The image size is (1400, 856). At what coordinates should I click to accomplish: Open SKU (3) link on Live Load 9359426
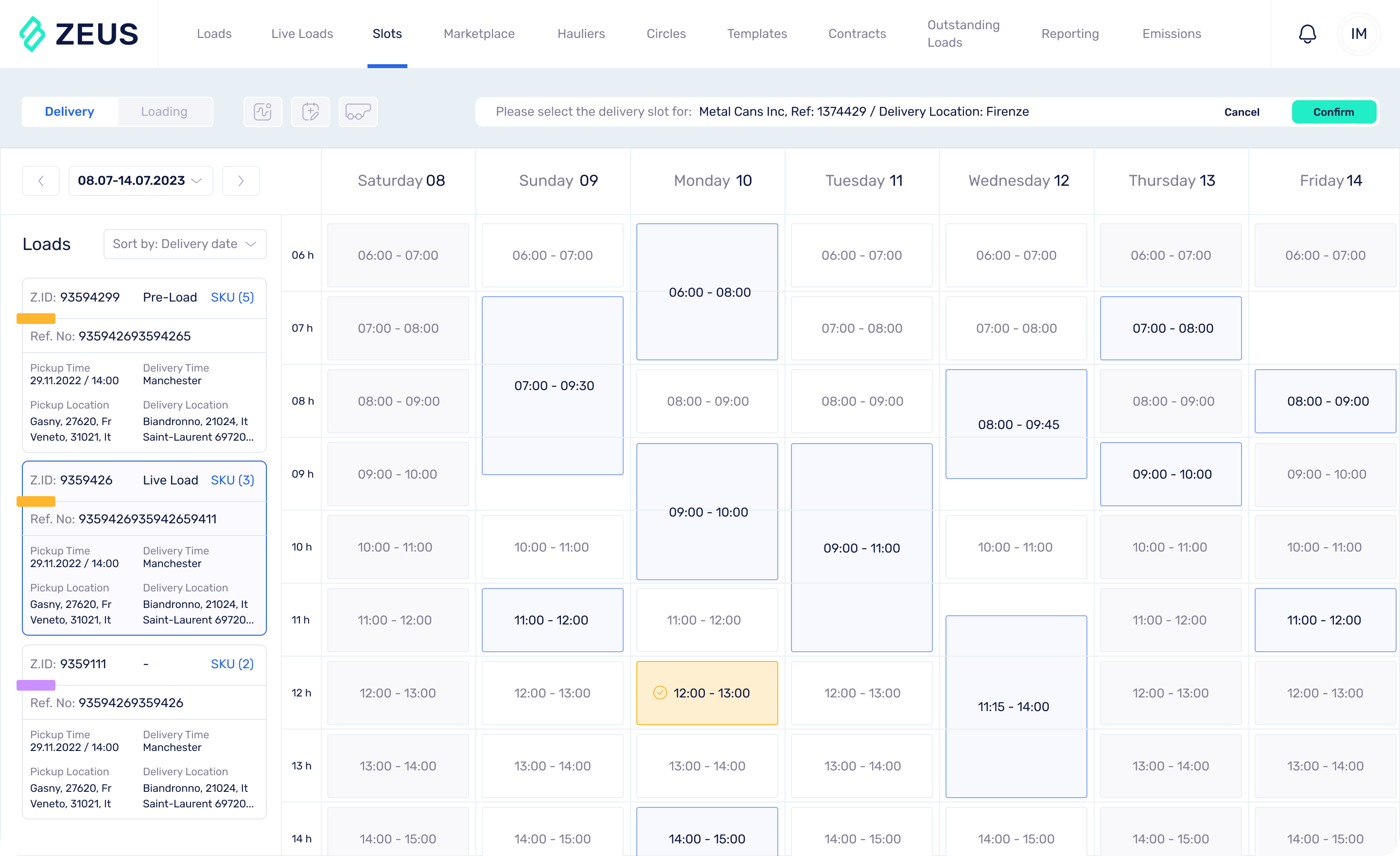pyautogui.click(x=232, y=481)
